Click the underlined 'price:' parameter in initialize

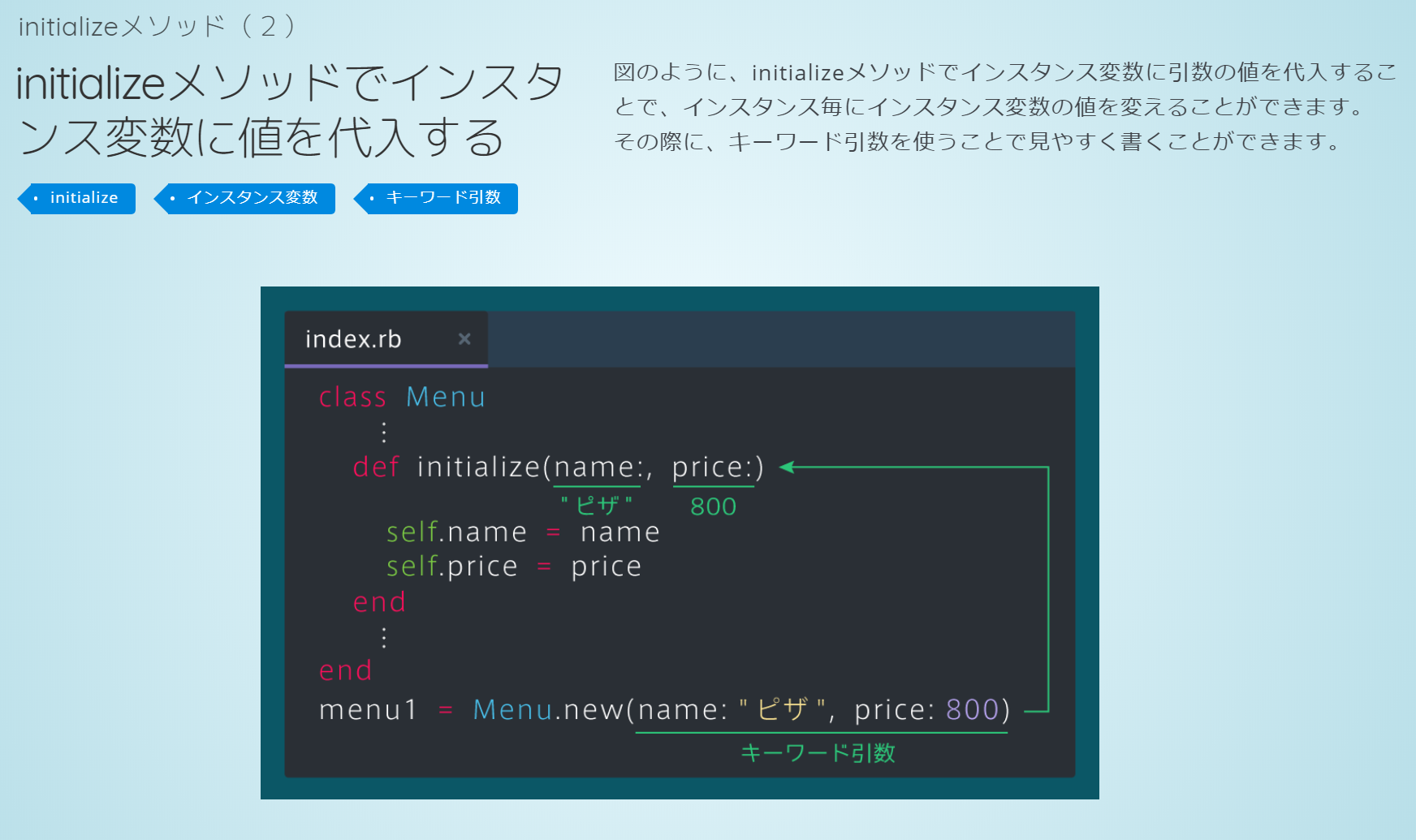[x=713, y=467]
